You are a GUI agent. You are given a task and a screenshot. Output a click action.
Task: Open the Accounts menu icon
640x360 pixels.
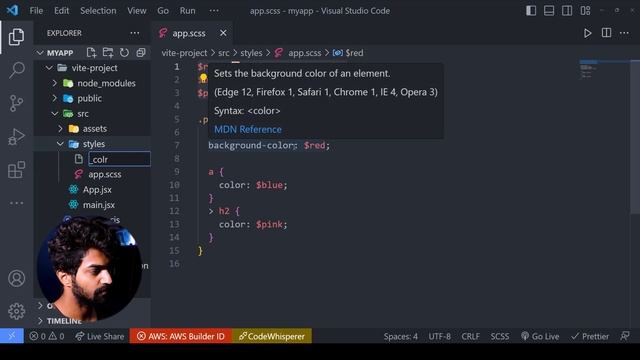pyautogui.click(x=16, y=278)
